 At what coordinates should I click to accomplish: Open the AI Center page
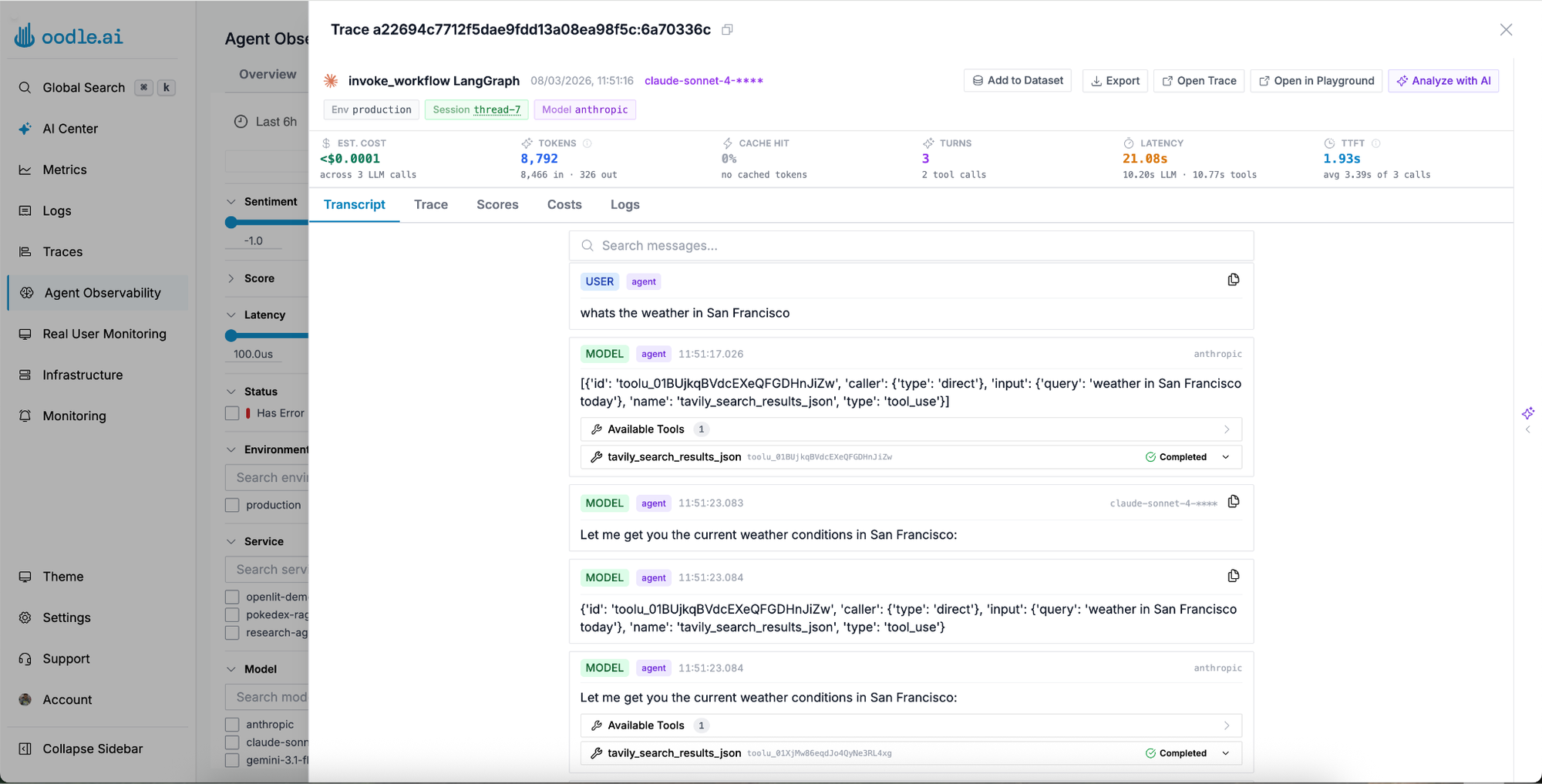coord(70,129)
